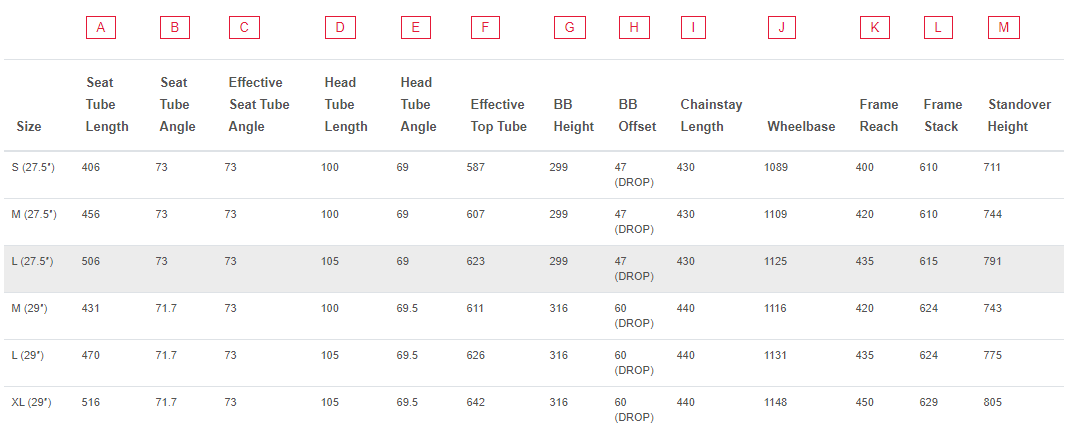Click the M (29") size row label
Viewport: 1071px width, 435px height.
(29, 309)
